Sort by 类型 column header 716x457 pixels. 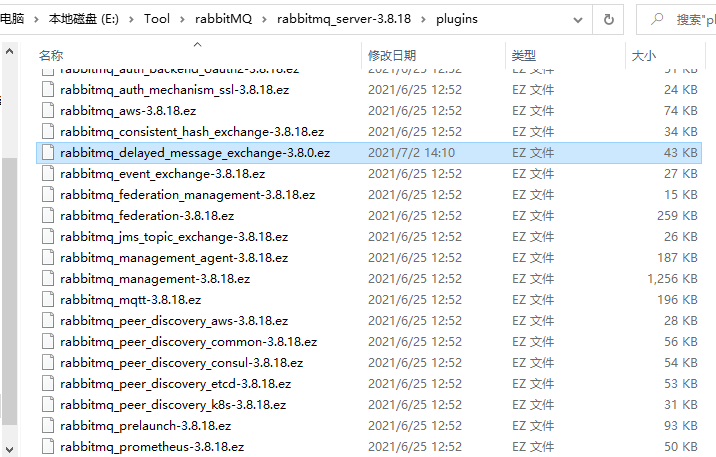coord(523,55)
